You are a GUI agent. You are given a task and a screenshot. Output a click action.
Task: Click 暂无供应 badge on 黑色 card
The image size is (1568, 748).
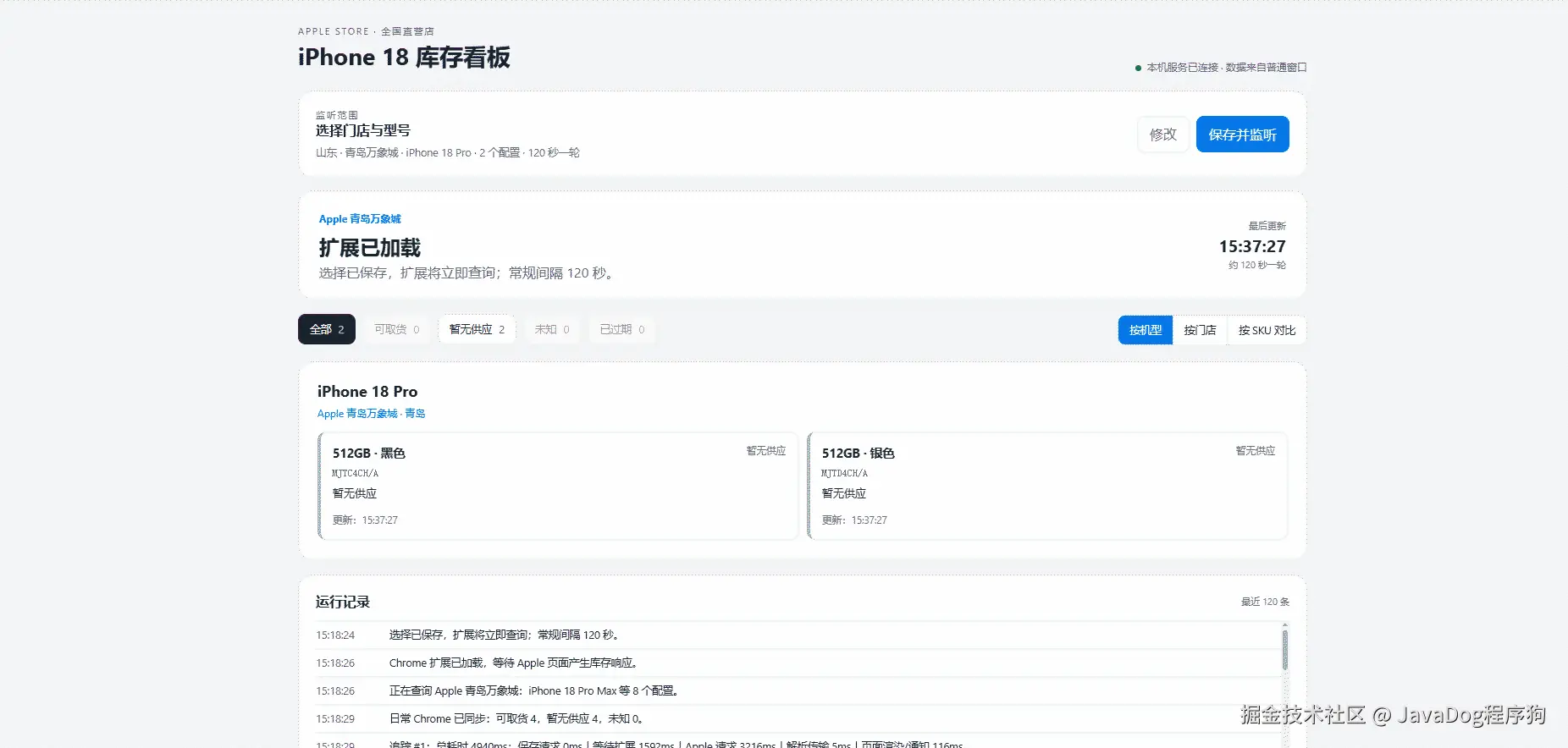765,451
